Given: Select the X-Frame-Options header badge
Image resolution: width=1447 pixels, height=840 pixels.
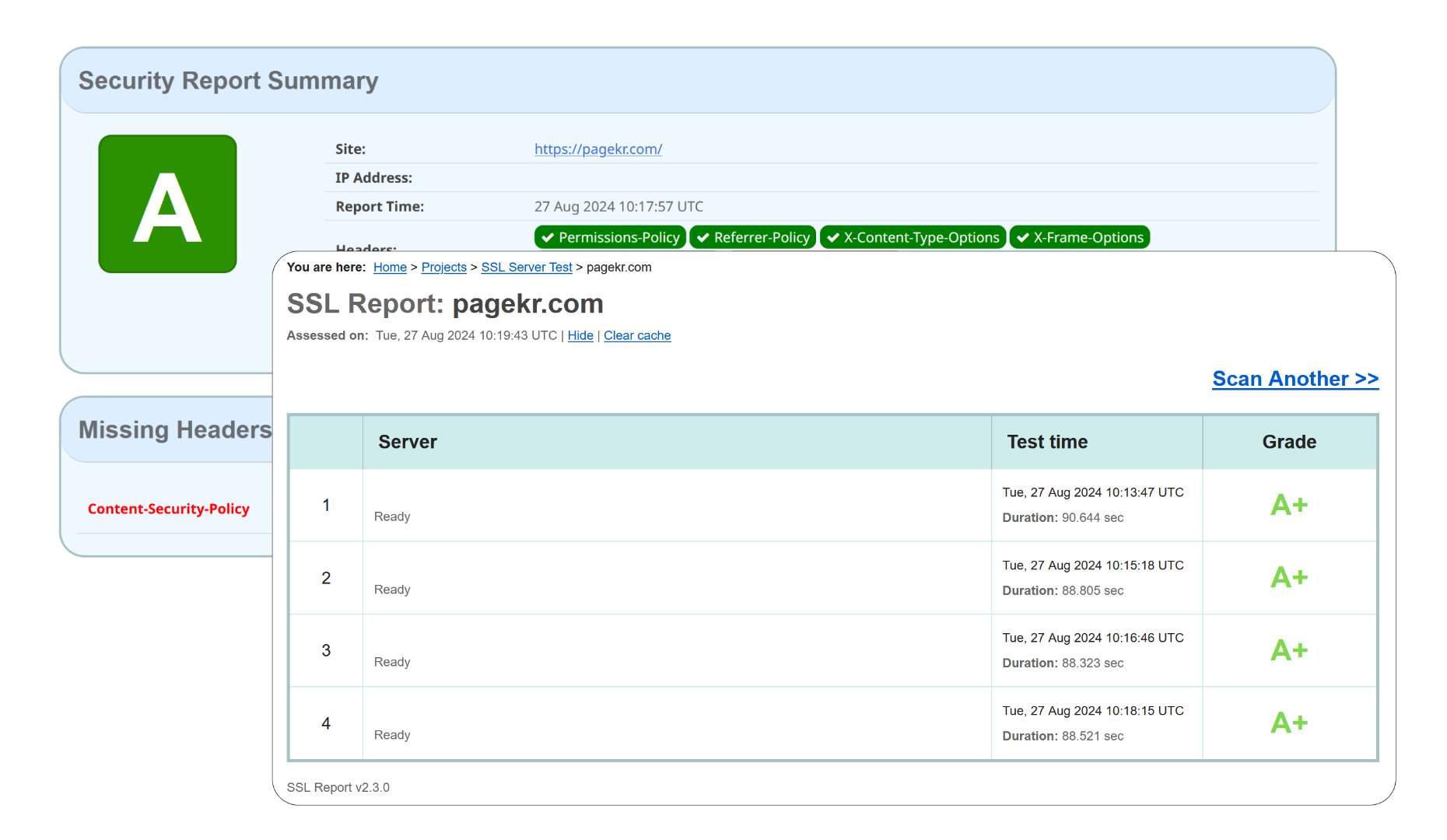Looking at the screenshot, I should pyautogui.click(x=1079, y=237).
